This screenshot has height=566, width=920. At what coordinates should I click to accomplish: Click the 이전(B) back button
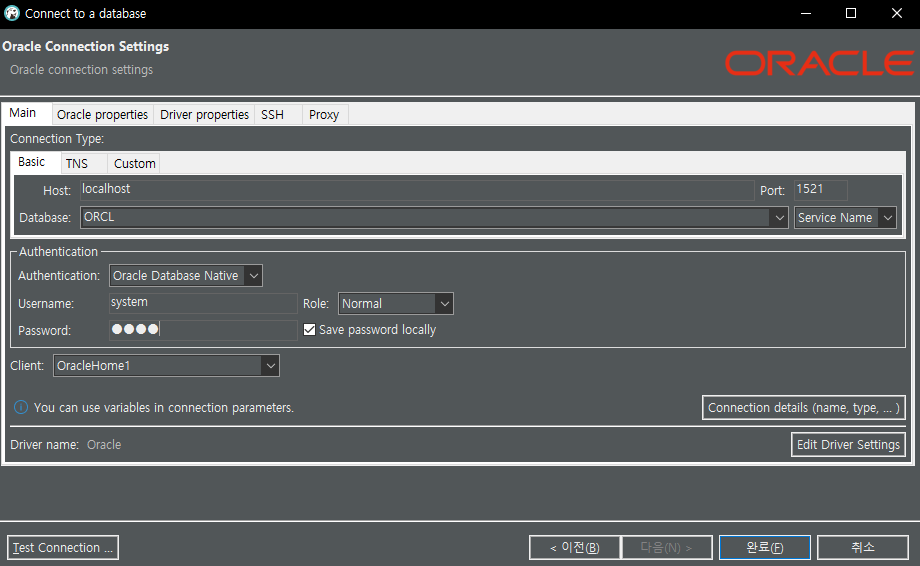pos(574,547)
